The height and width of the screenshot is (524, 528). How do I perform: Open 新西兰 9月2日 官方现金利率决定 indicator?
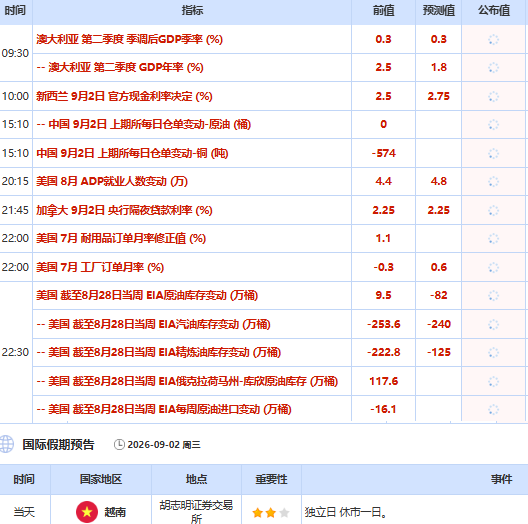124,96
